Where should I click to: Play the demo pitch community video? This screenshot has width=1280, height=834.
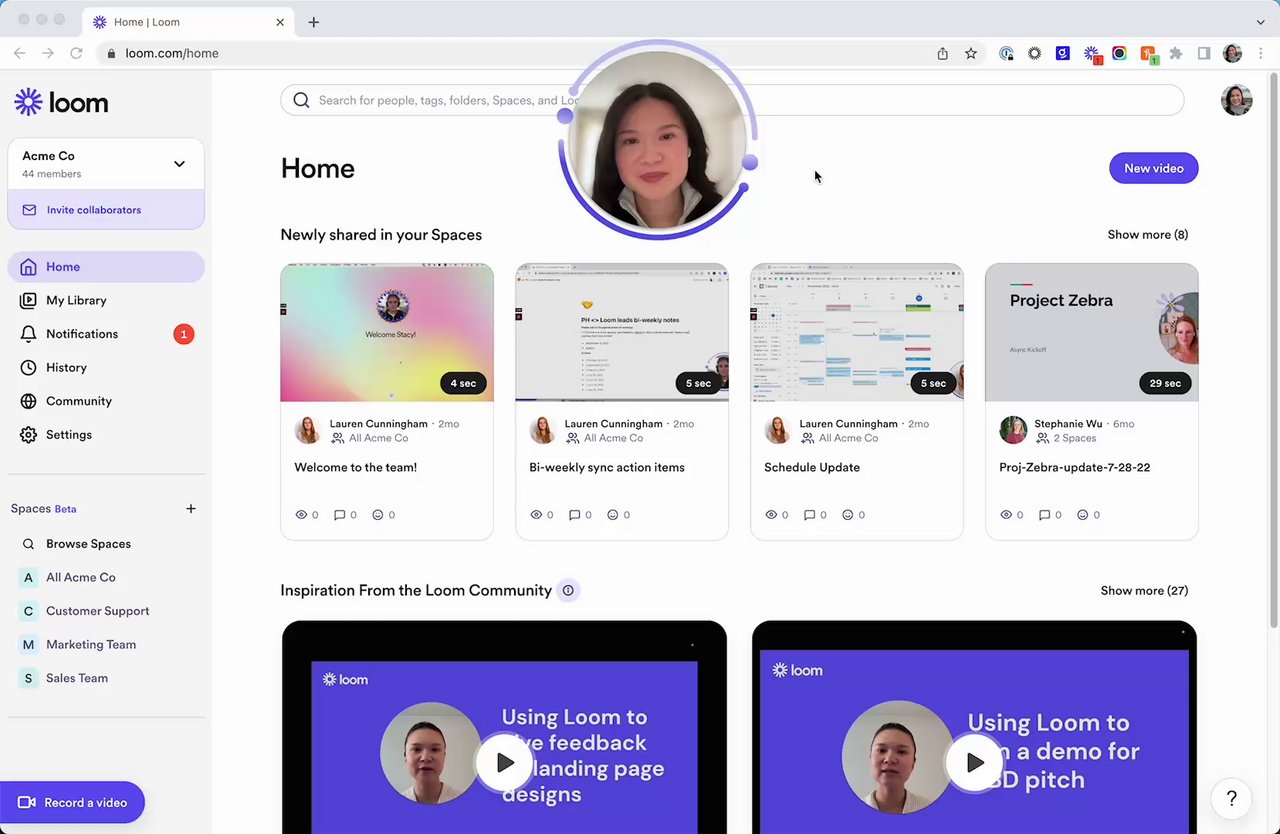click(975, 763)
